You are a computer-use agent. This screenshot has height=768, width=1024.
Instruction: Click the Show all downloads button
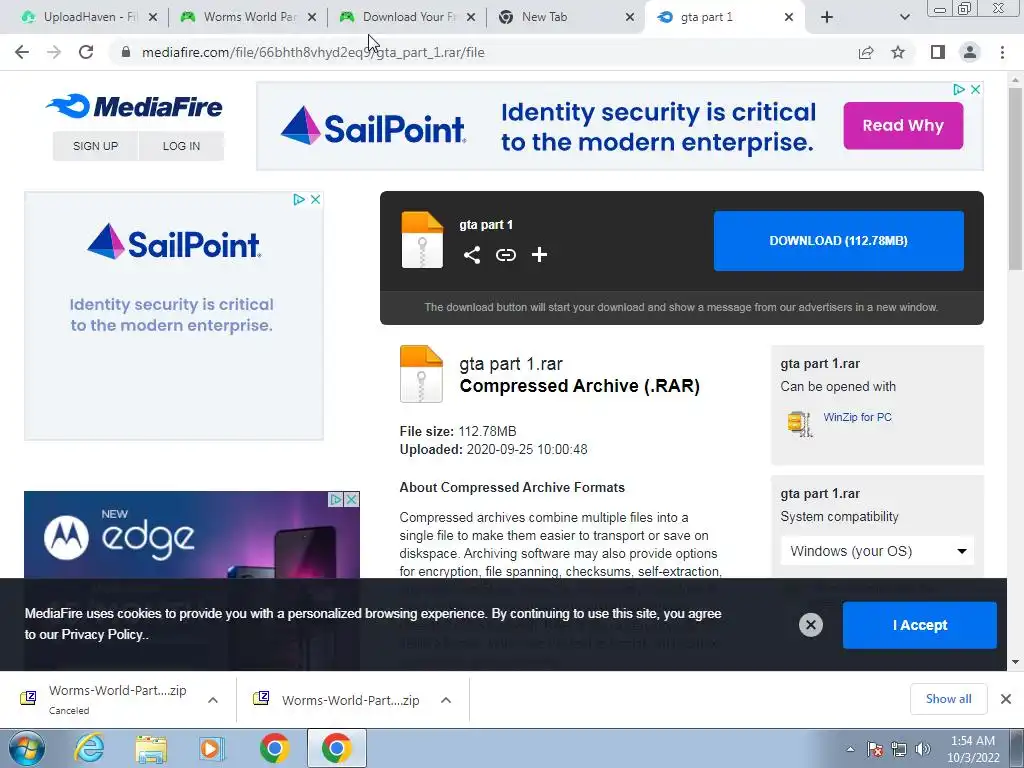click(x=948, y=699)
